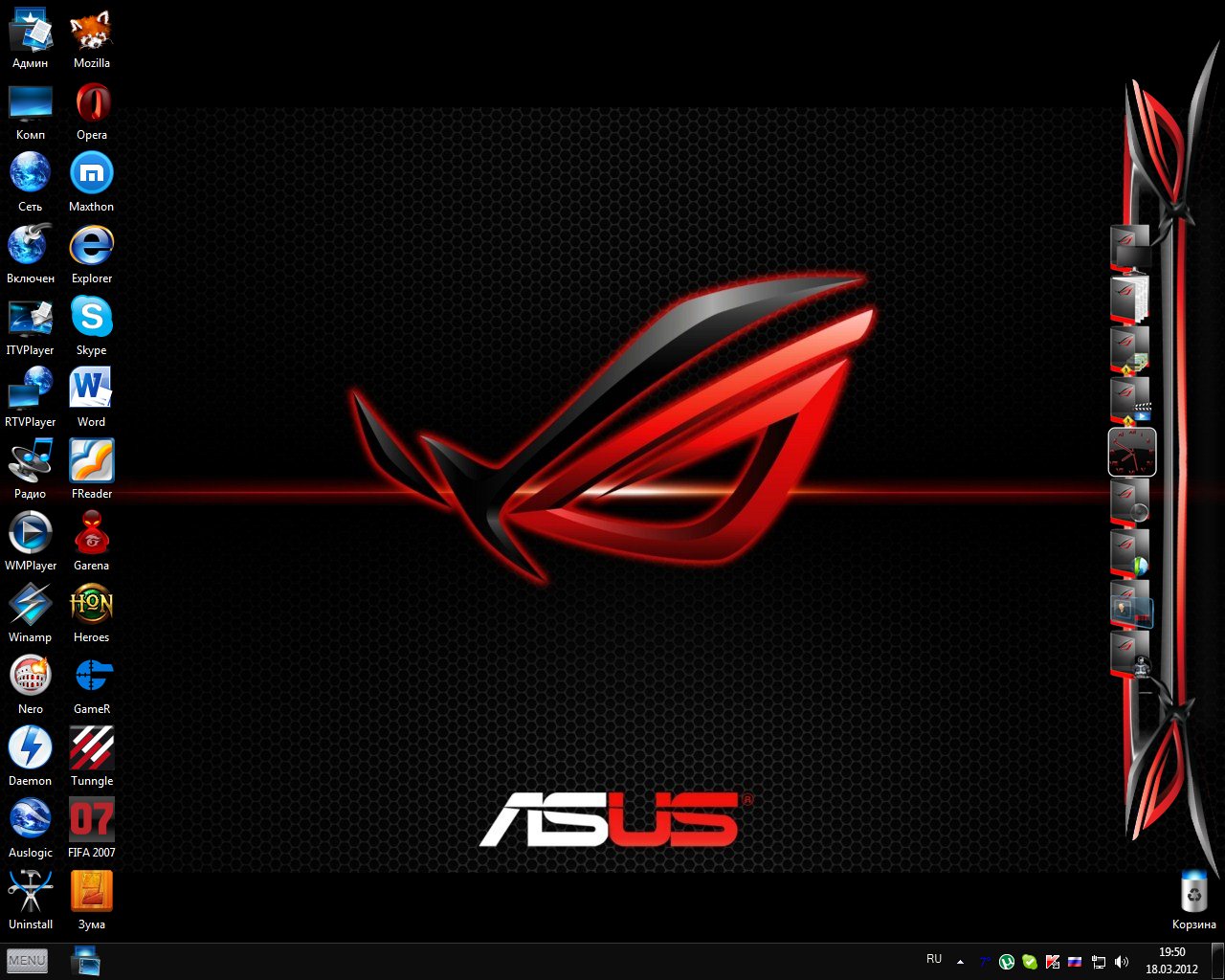This screenshot has width=1225, height=980.
Task: Click the green checkmark tray icon
Action: (1030, 962)
